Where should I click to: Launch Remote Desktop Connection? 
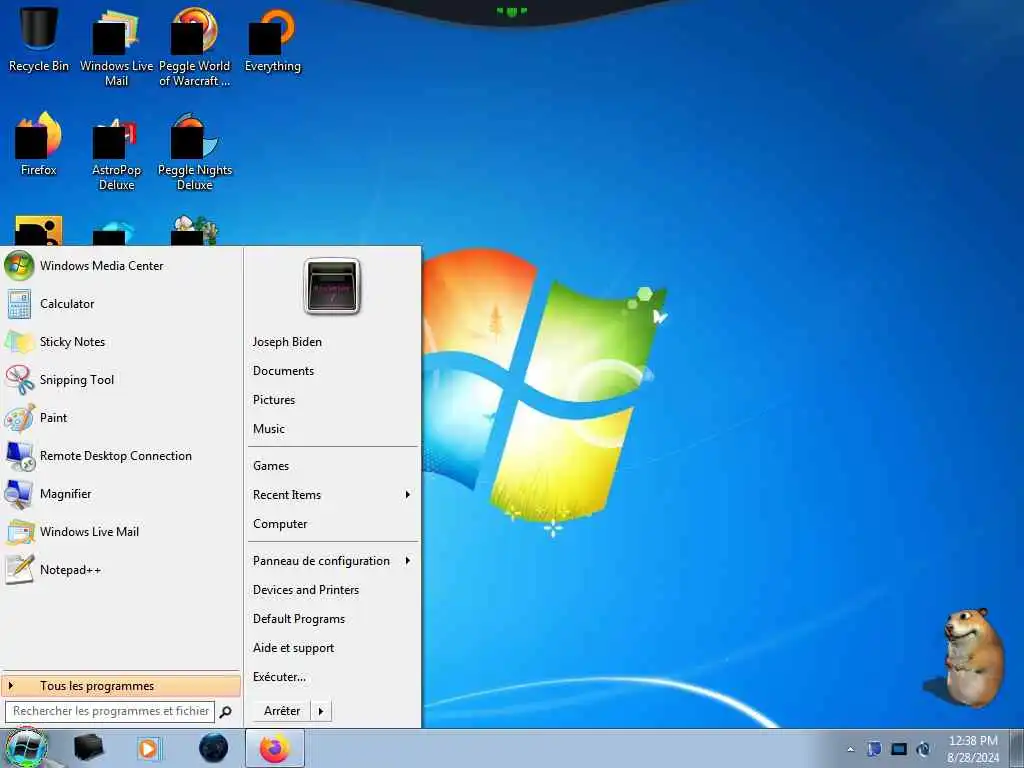tap(121, 456)
